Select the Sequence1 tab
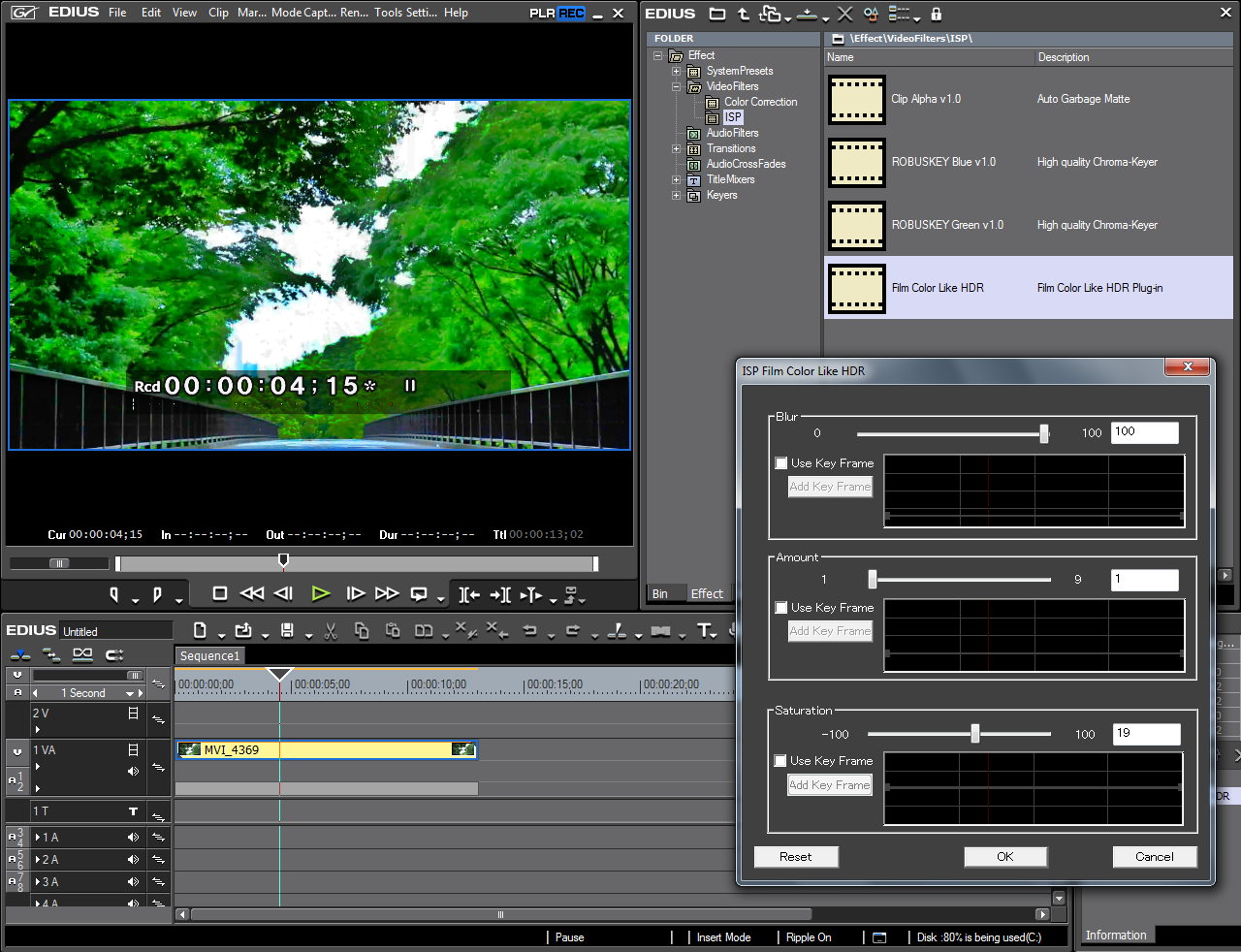The height and width of the screenshot is (952, 1241). 209,656
